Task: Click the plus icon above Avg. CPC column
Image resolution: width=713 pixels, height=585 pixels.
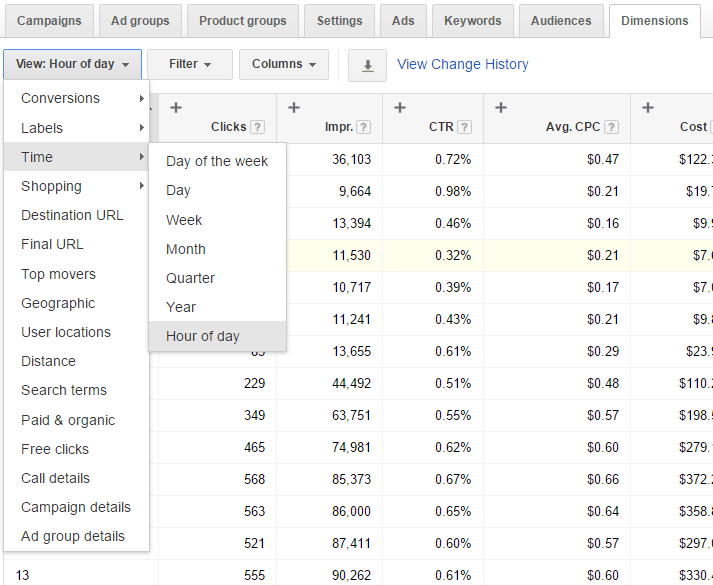Action: pos(501,108)
